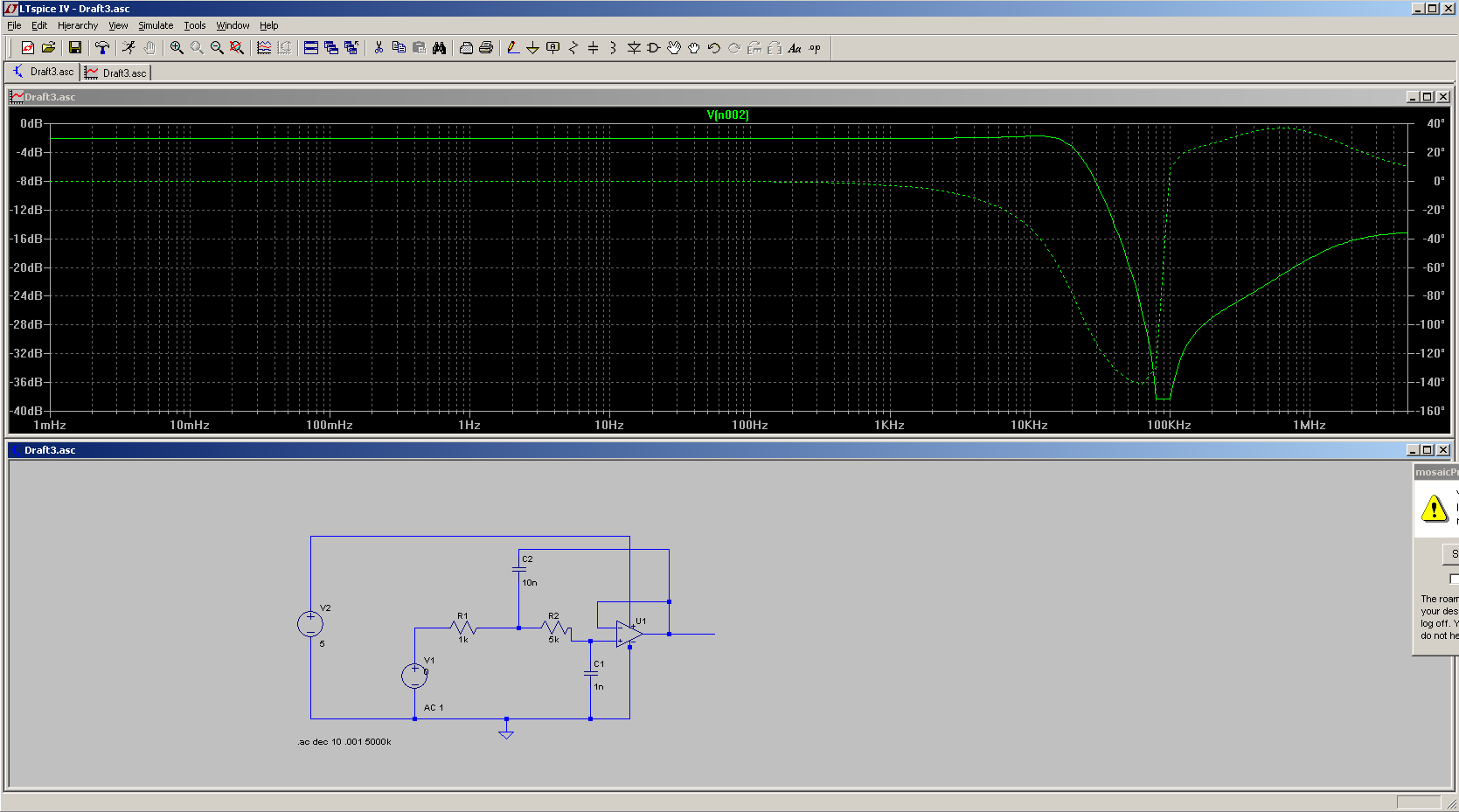Select the Wire drawing pencil tool
The image size is (1459, 812).
tap(513, 48)
